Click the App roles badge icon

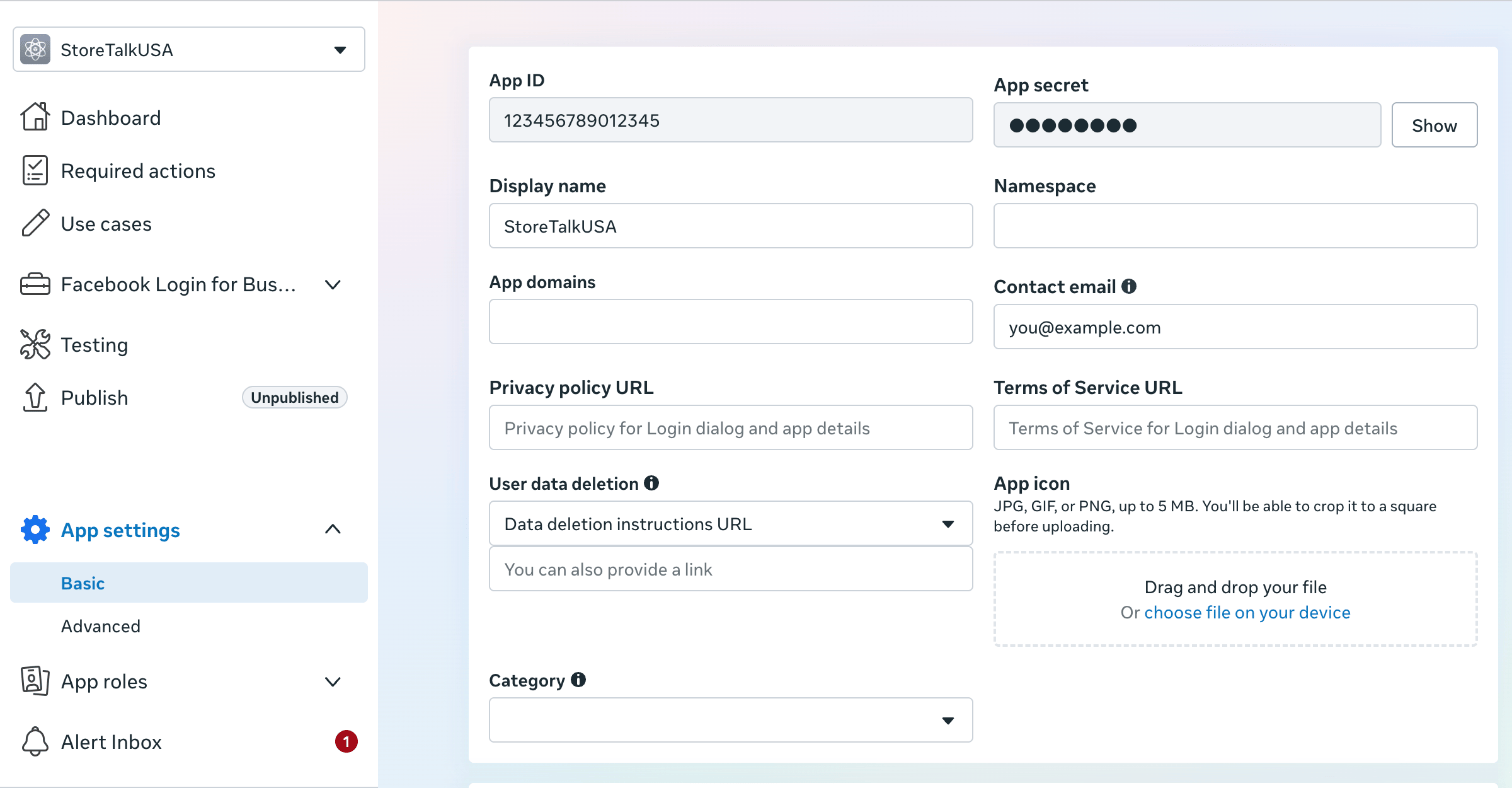click(x=35, y=681)
